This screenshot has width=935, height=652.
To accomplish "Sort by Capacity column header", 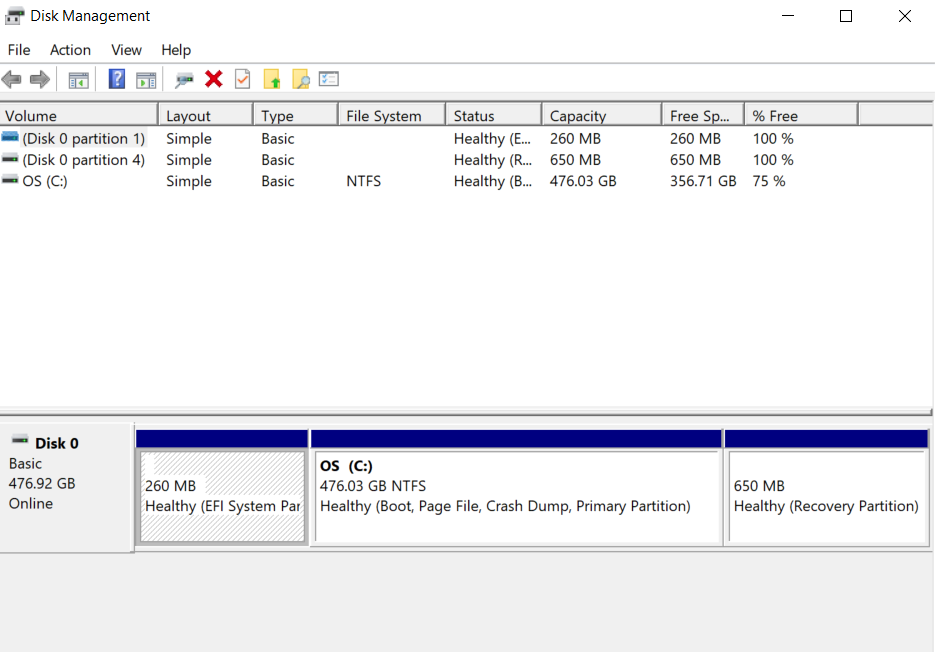I will [x=602, y=115].
